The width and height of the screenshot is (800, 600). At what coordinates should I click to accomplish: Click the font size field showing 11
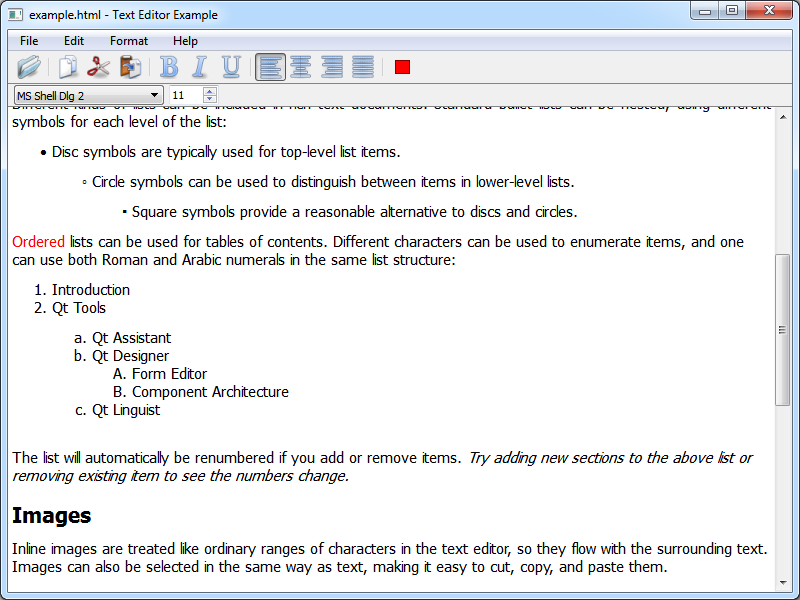pos(186,95)
